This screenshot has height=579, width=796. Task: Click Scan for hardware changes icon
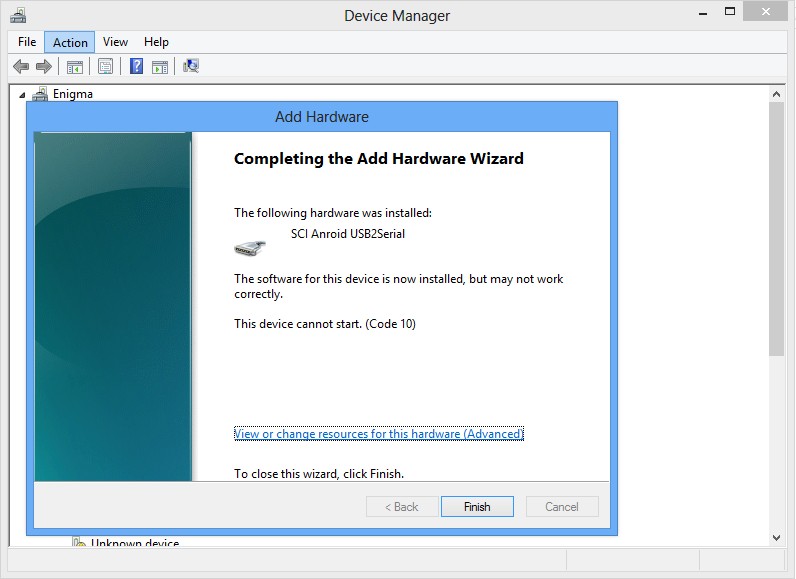191,67
